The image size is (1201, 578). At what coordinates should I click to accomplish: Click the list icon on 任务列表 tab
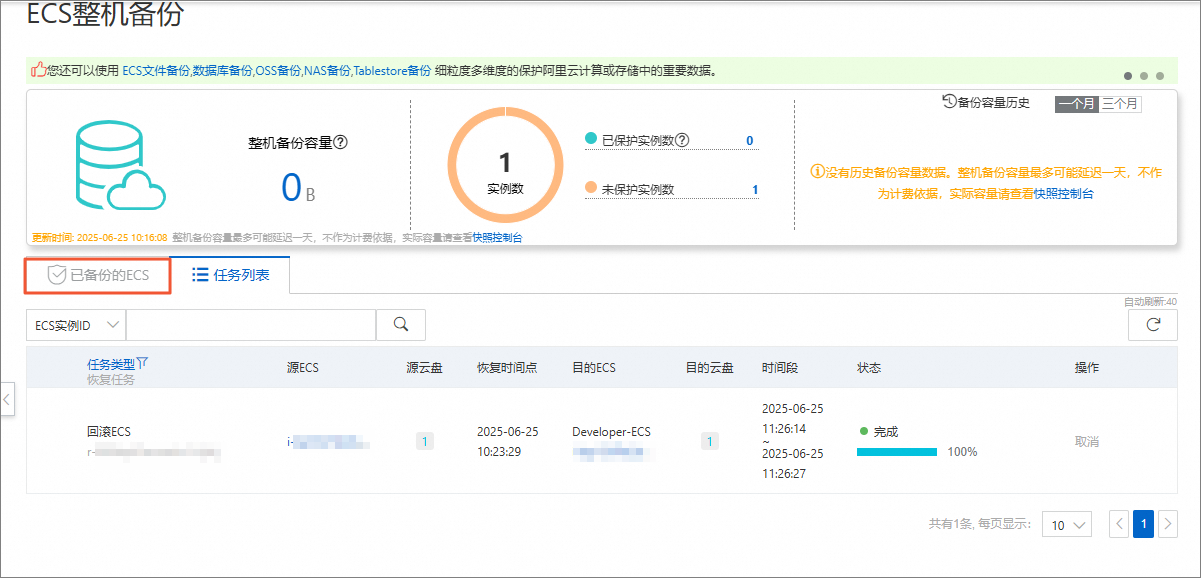200,274
